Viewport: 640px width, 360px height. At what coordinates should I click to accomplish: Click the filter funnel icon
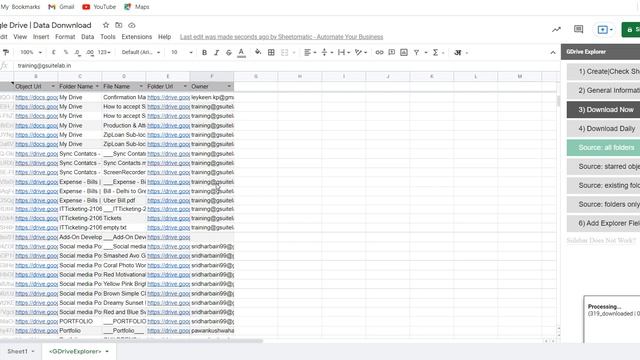[x=416, y=52]
